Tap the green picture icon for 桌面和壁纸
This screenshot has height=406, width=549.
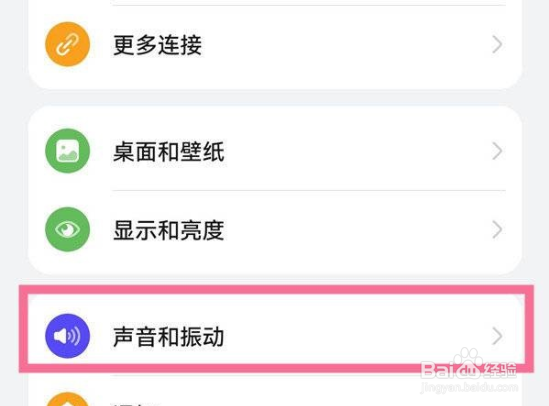[68, 151]
